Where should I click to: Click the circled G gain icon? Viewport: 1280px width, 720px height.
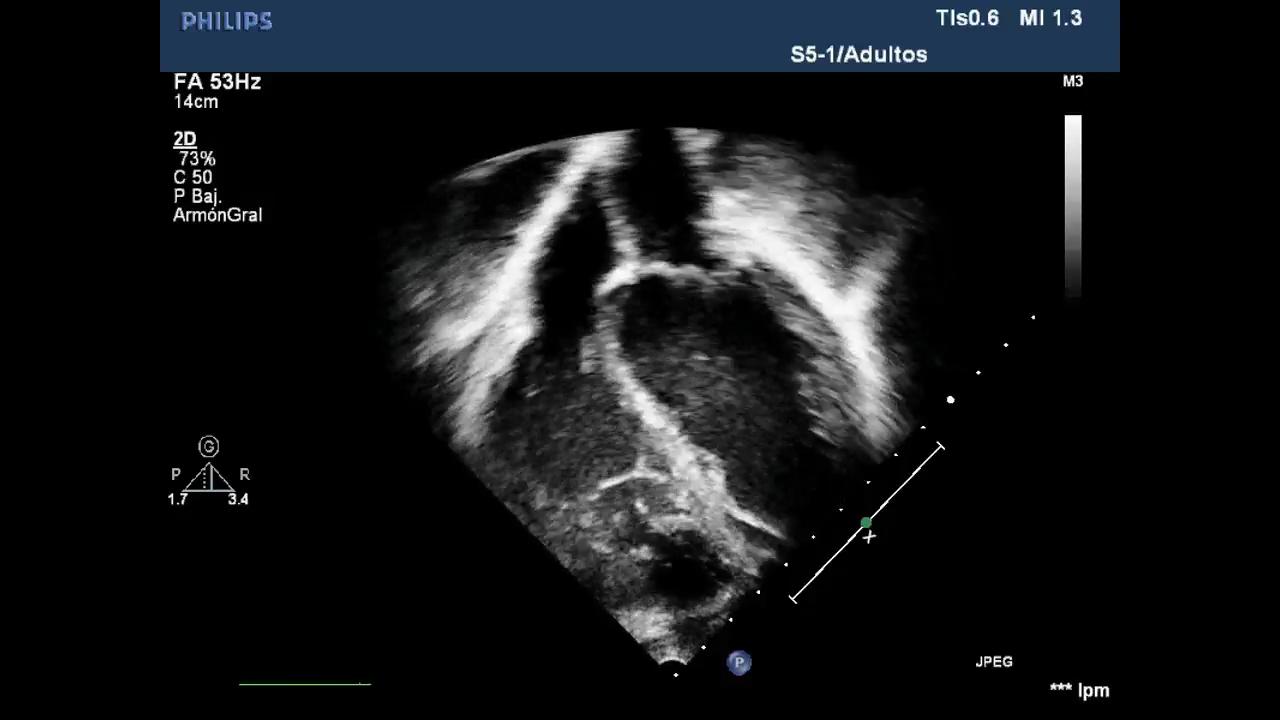(209, 446)
